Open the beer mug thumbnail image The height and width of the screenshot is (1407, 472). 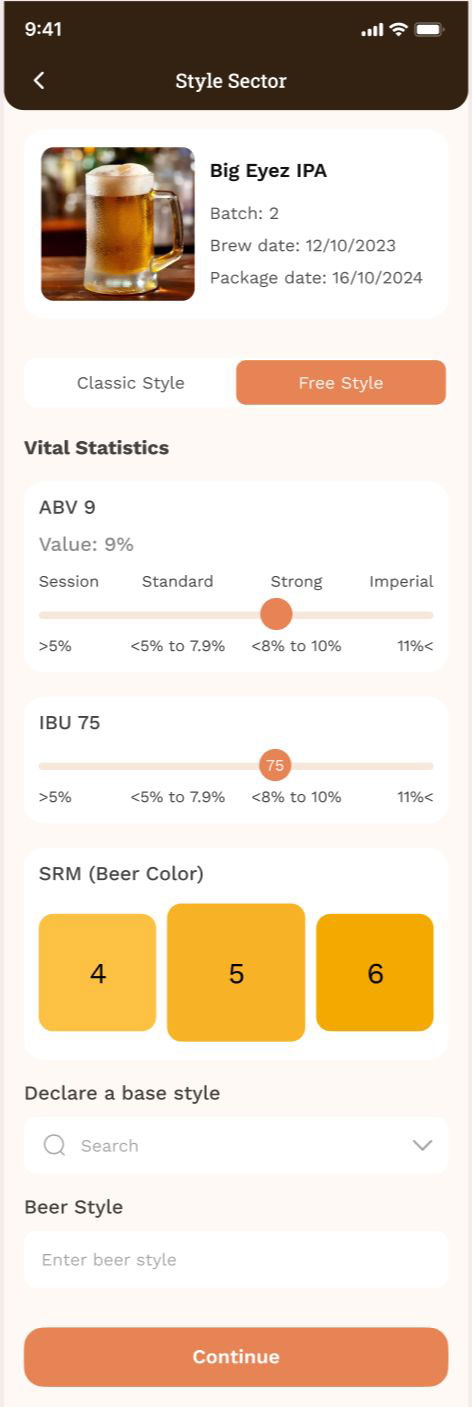pyautogui.click(x=118, y=224)
